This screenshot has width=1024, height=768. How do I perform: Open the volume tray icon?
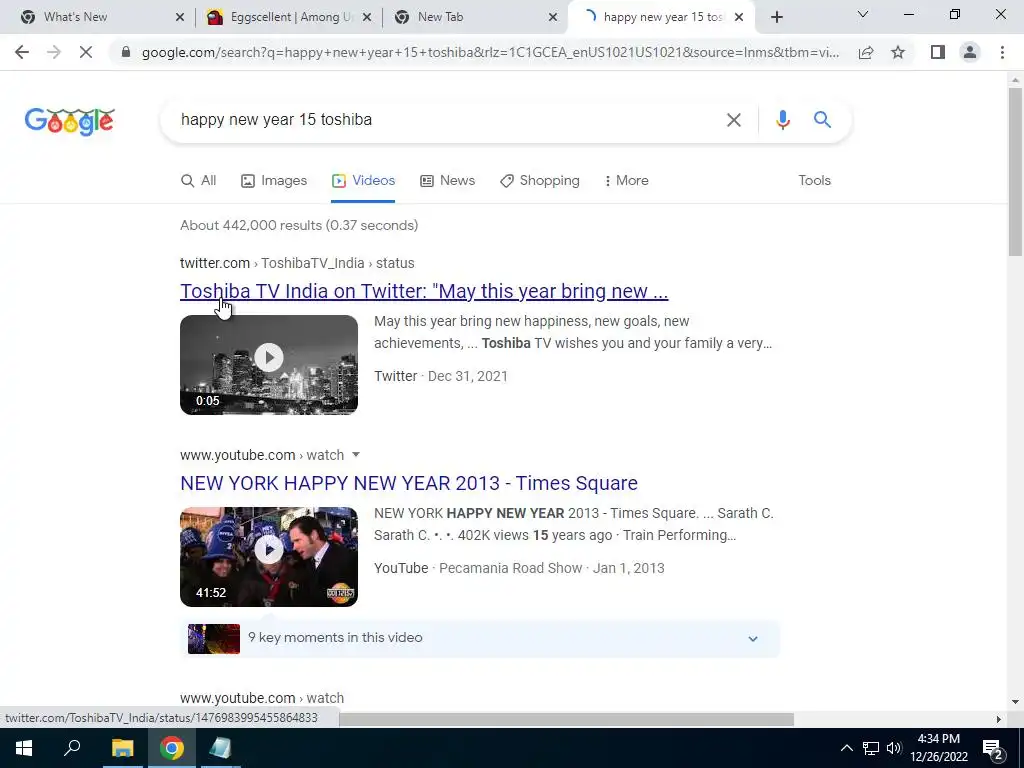click(894, 748)
